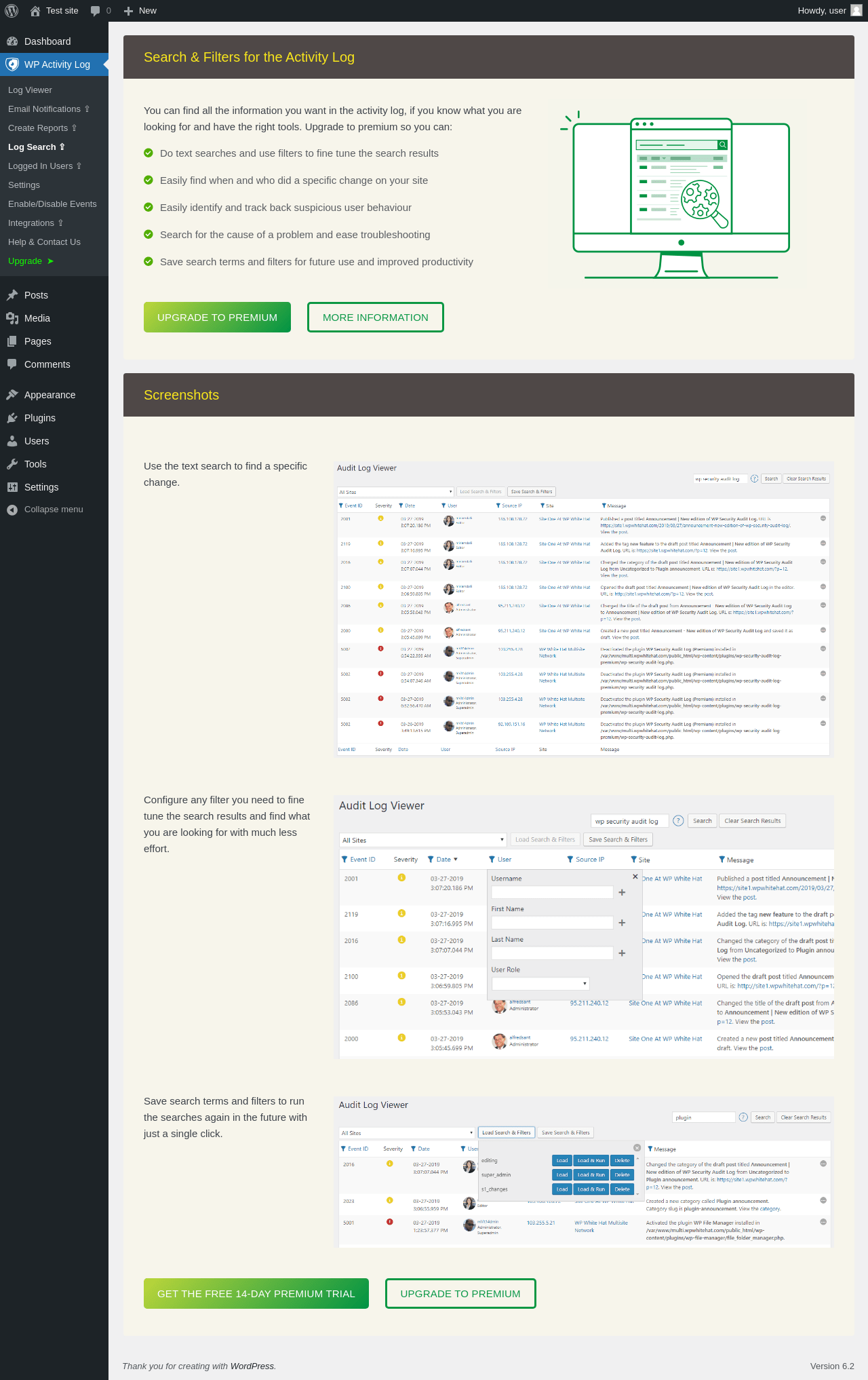Viewport: 868px width, 1380px height.
Task: Open the WP Activity Log menu
Action: click(x=54, y=64)
